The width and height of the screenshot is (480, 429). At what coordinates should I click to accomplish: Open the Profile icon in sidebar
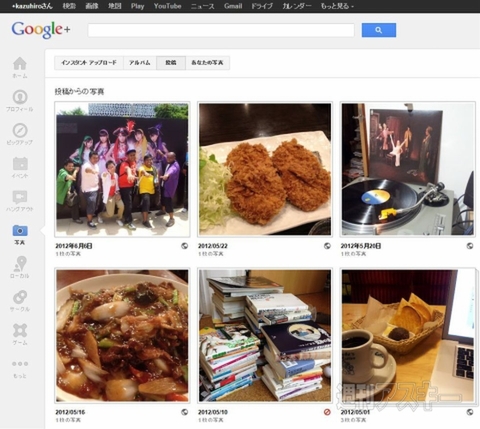point(20,97)
